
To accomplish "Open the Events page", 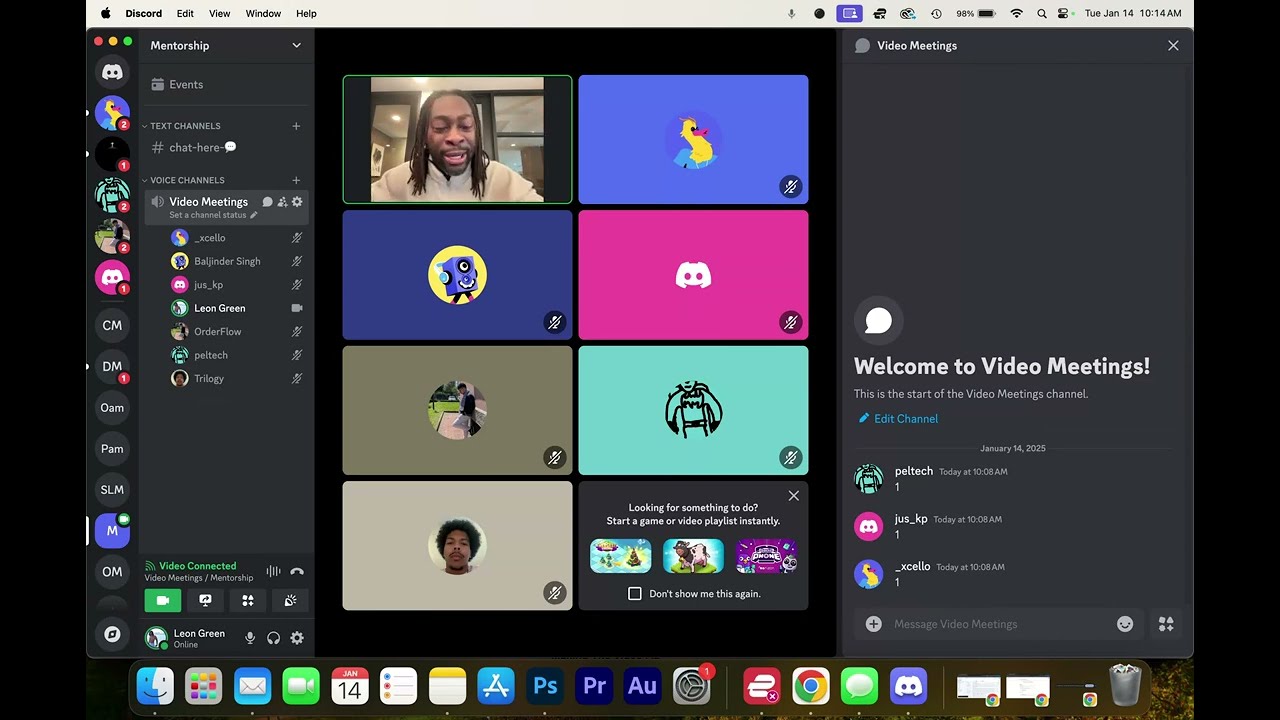I will [226, 85].
